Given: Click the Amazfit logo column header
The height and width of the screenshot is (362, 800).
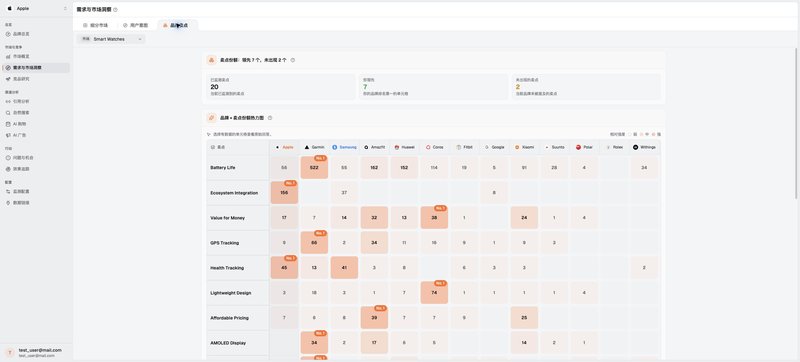Looking at the screenshot, I should (x=366, y=147).
